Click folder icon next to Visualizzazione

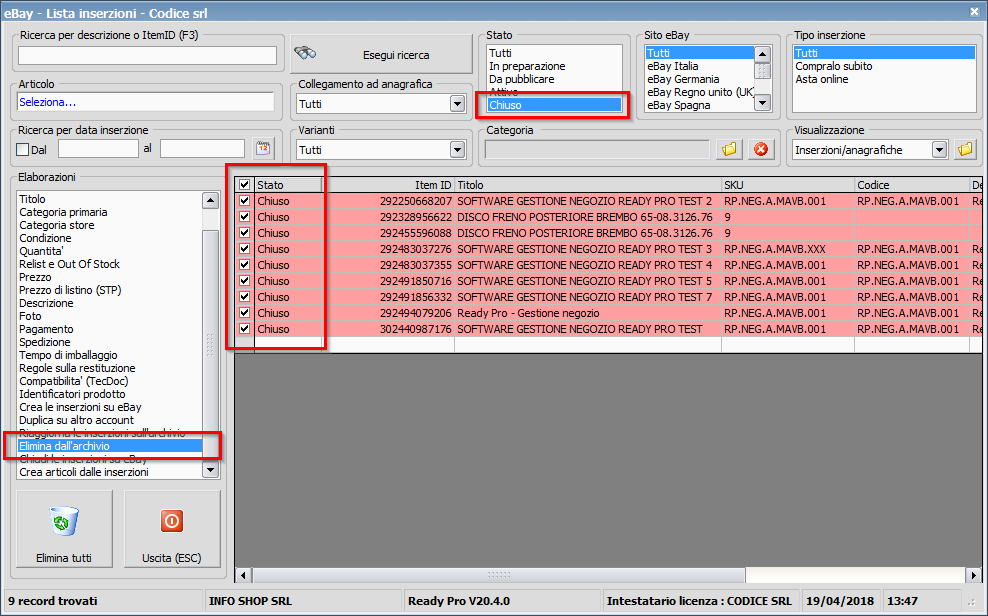[965, 149]
